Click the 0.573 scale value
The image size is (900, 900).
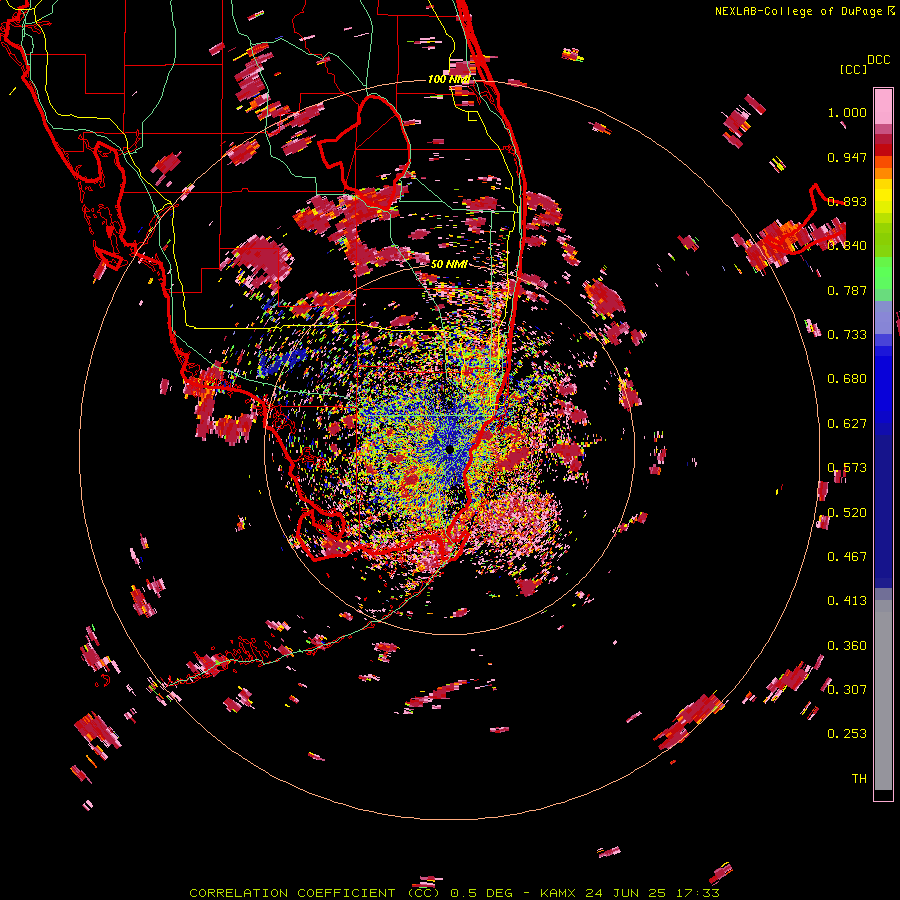coord(847,468)
